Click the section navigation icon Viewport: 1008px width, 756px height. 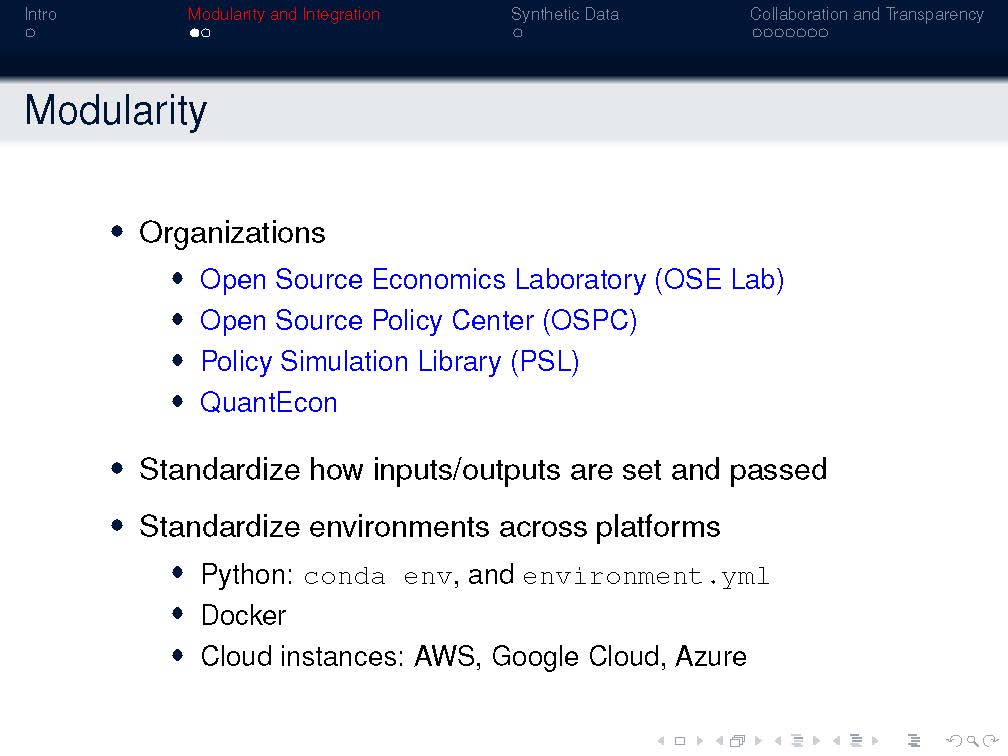pyautogui.click(x=856, y=741)
